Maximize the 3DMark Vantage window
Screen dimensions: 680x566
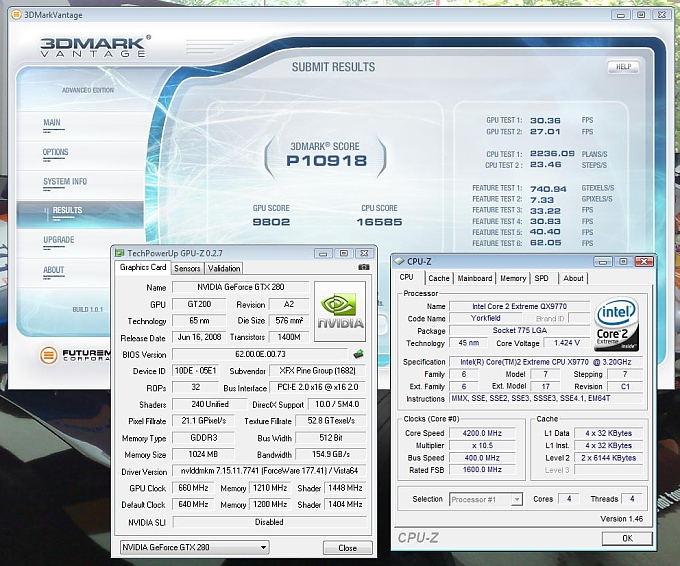641,15
